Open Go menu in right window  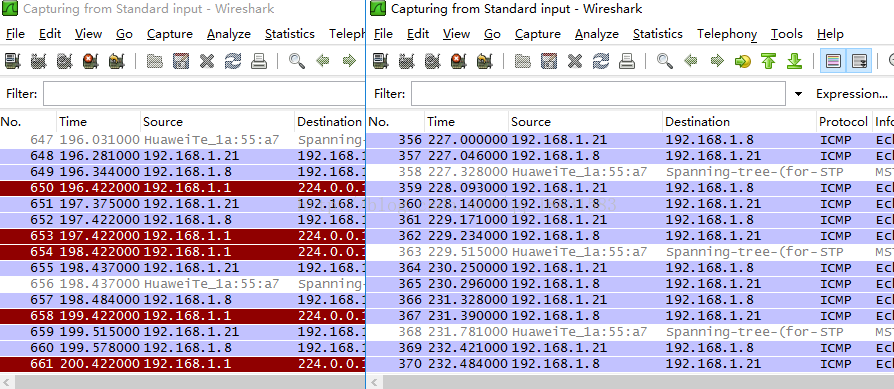point(492,34)
